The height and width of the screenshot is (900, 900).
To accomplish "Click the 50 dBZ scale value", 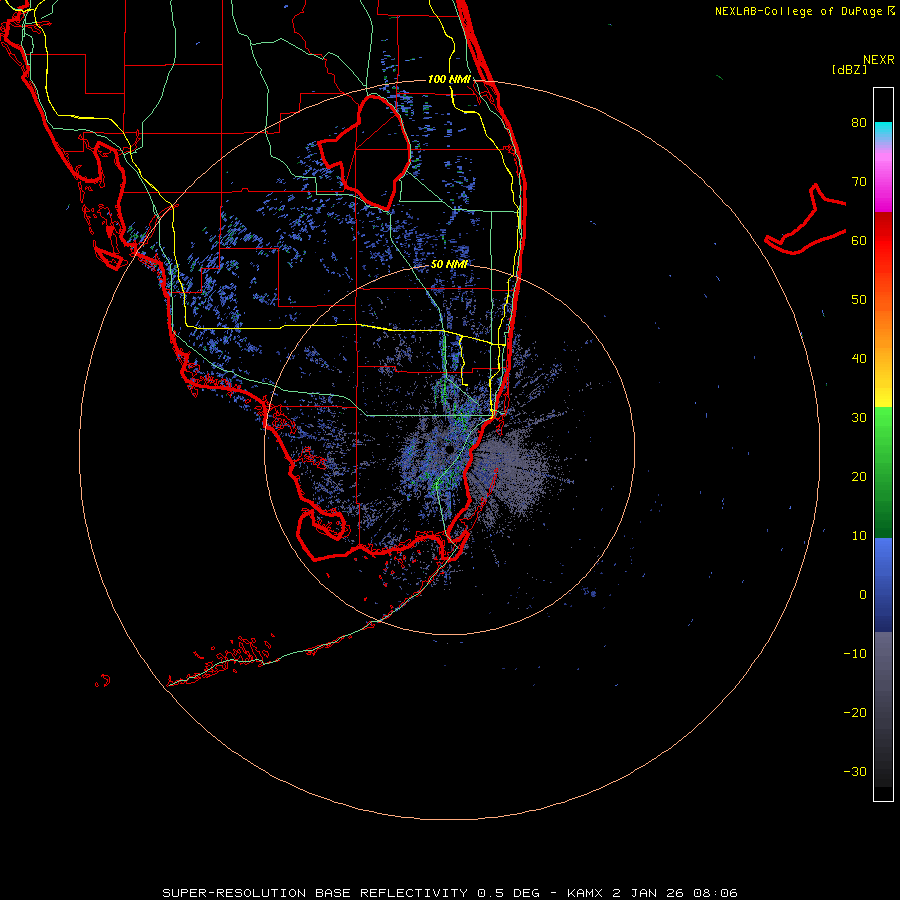I will (x=859, y=300).
